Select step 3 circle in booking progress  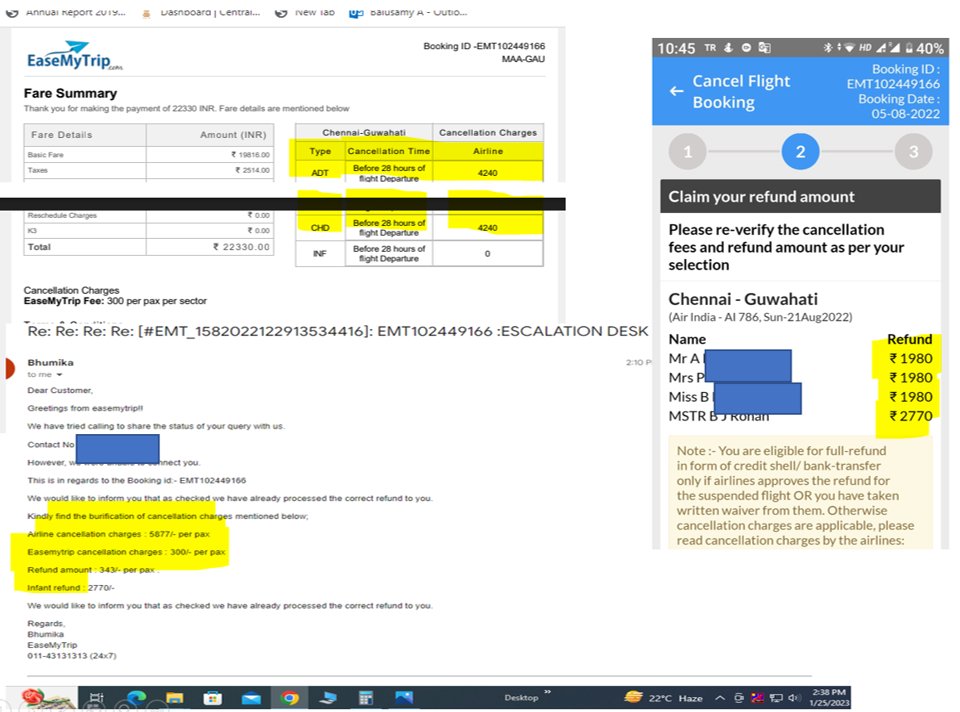click(x=913, y=151)
